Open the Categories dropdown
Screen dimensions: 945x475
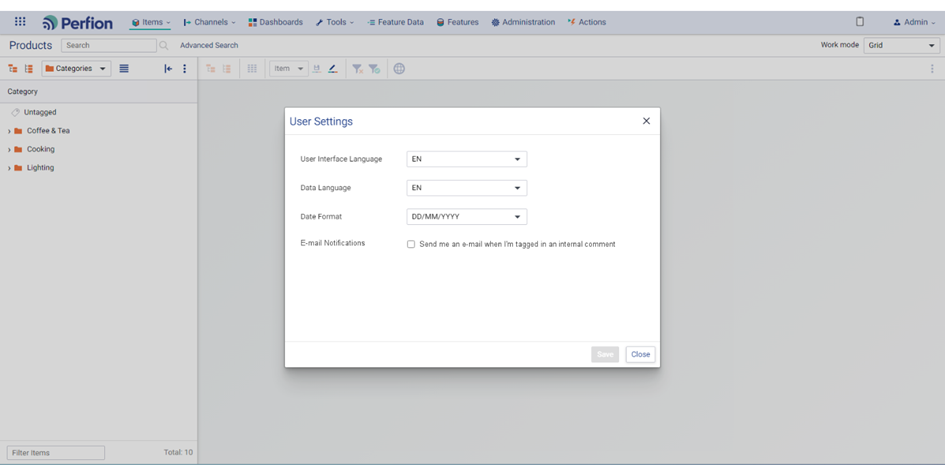coord(76,69)
